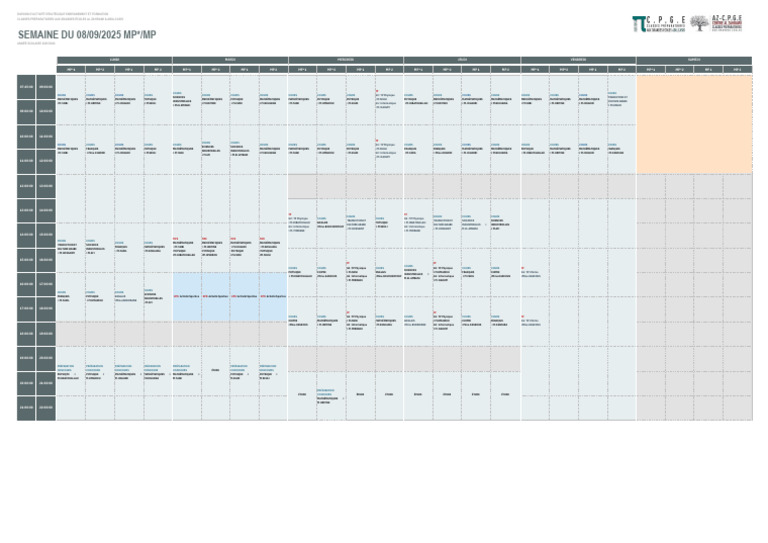Select the JEUDI day header

click(x=462, y=60)
